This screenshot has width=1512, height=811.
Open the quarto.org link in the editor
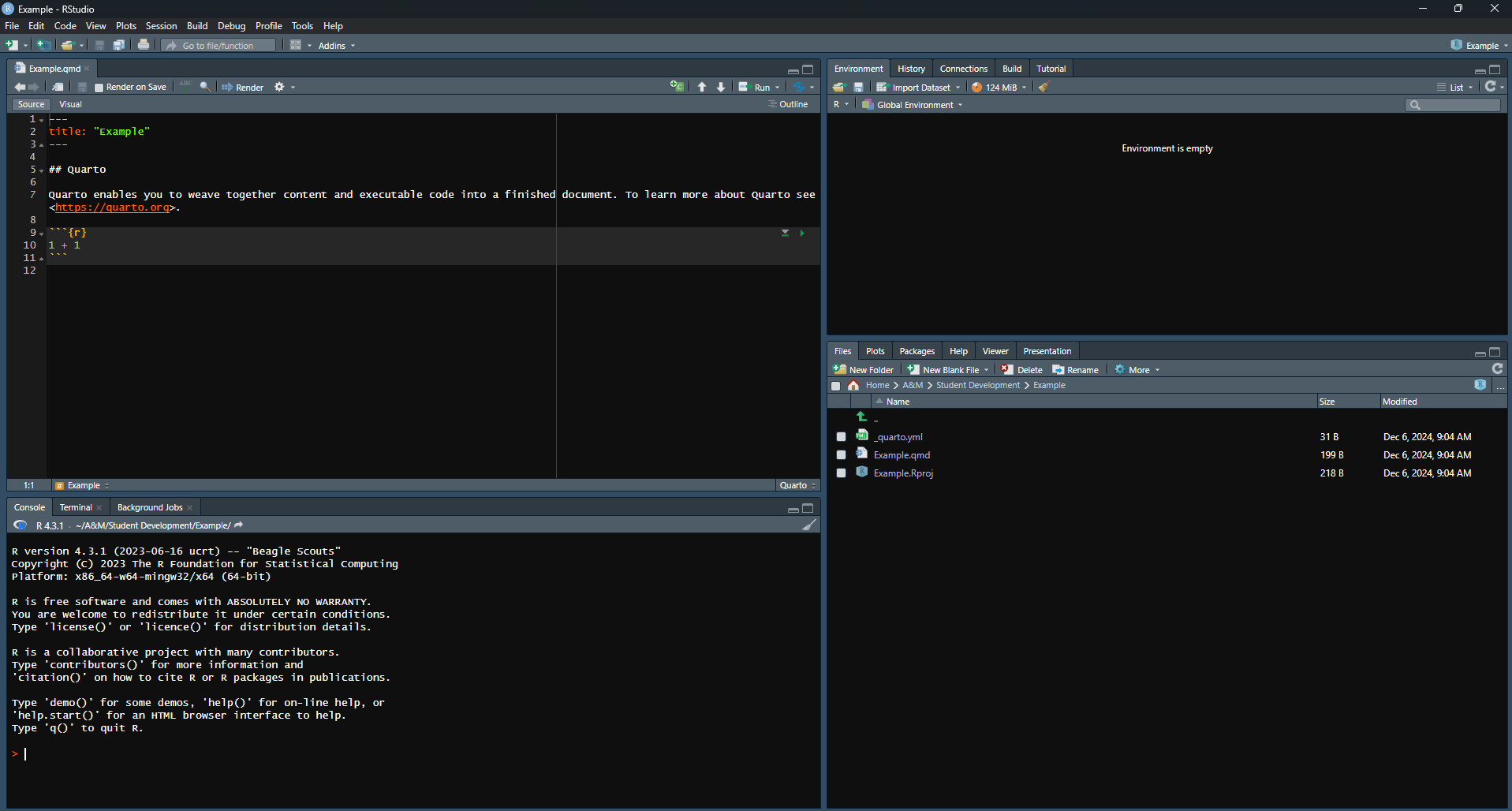tap(112, 207)
